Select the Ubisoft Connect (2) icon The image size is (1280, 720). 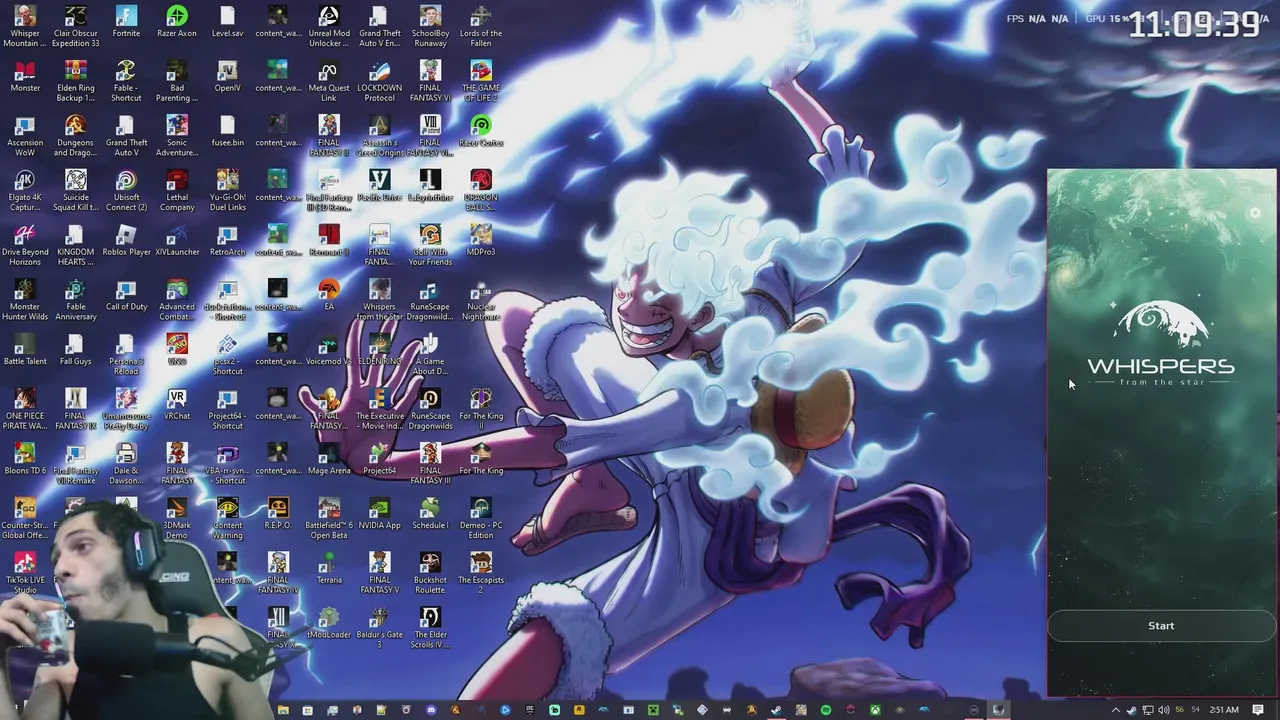click(x=126, y=190)
